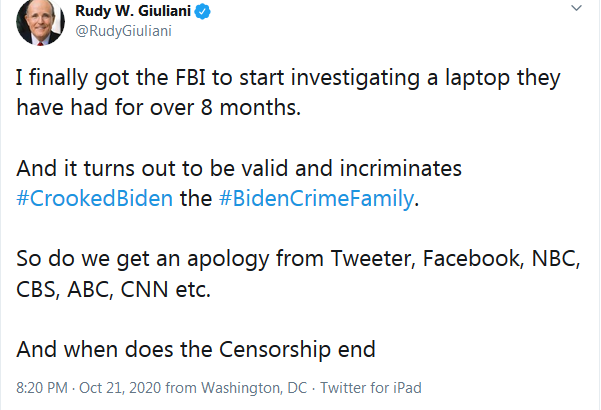Image resolution: width=601 pixels, height=410 pixels.
Task: Click the line starting 'I finally got the FBI'
Action: [288, 79]
